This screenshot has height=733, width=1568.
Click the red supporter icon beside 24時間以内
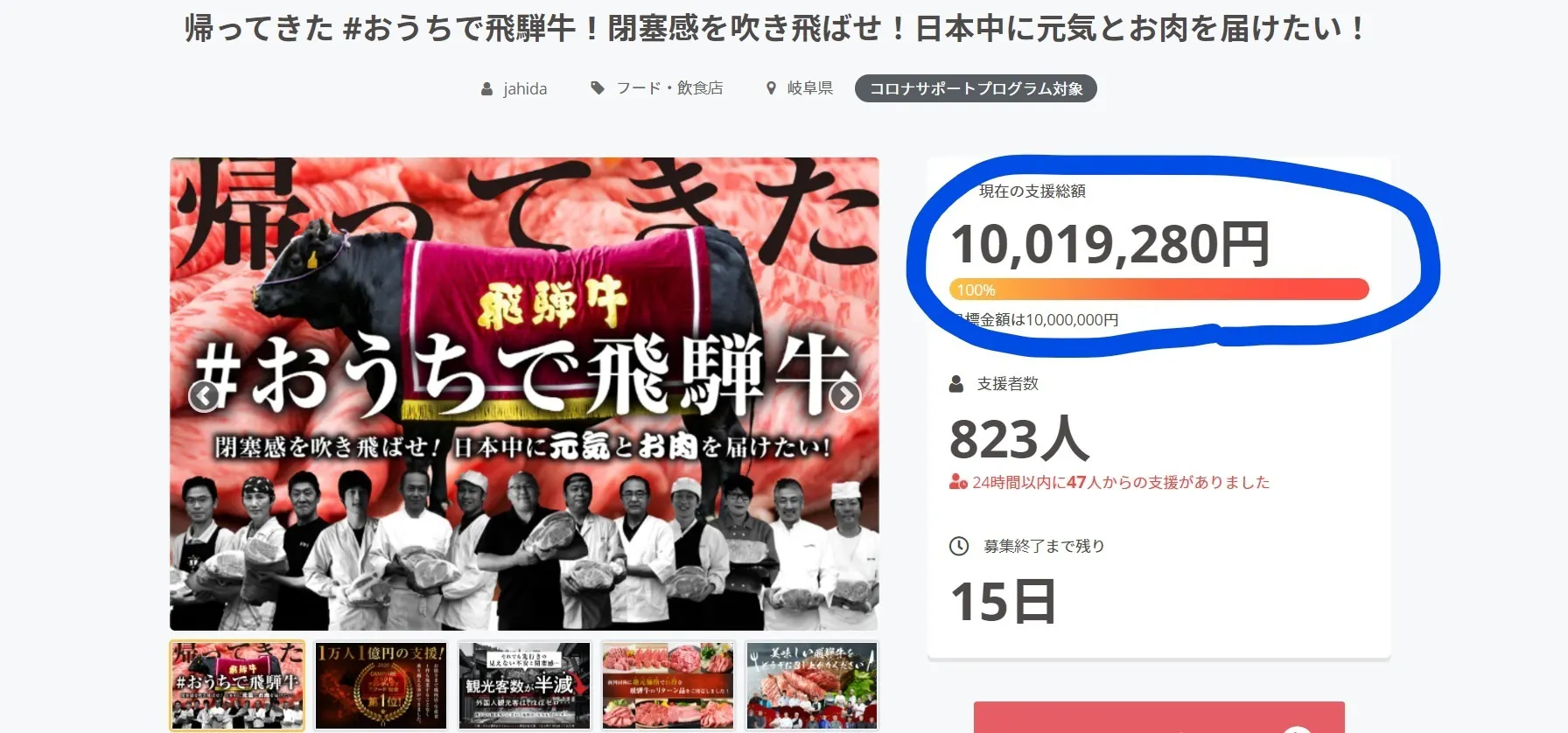pos(958,482)
